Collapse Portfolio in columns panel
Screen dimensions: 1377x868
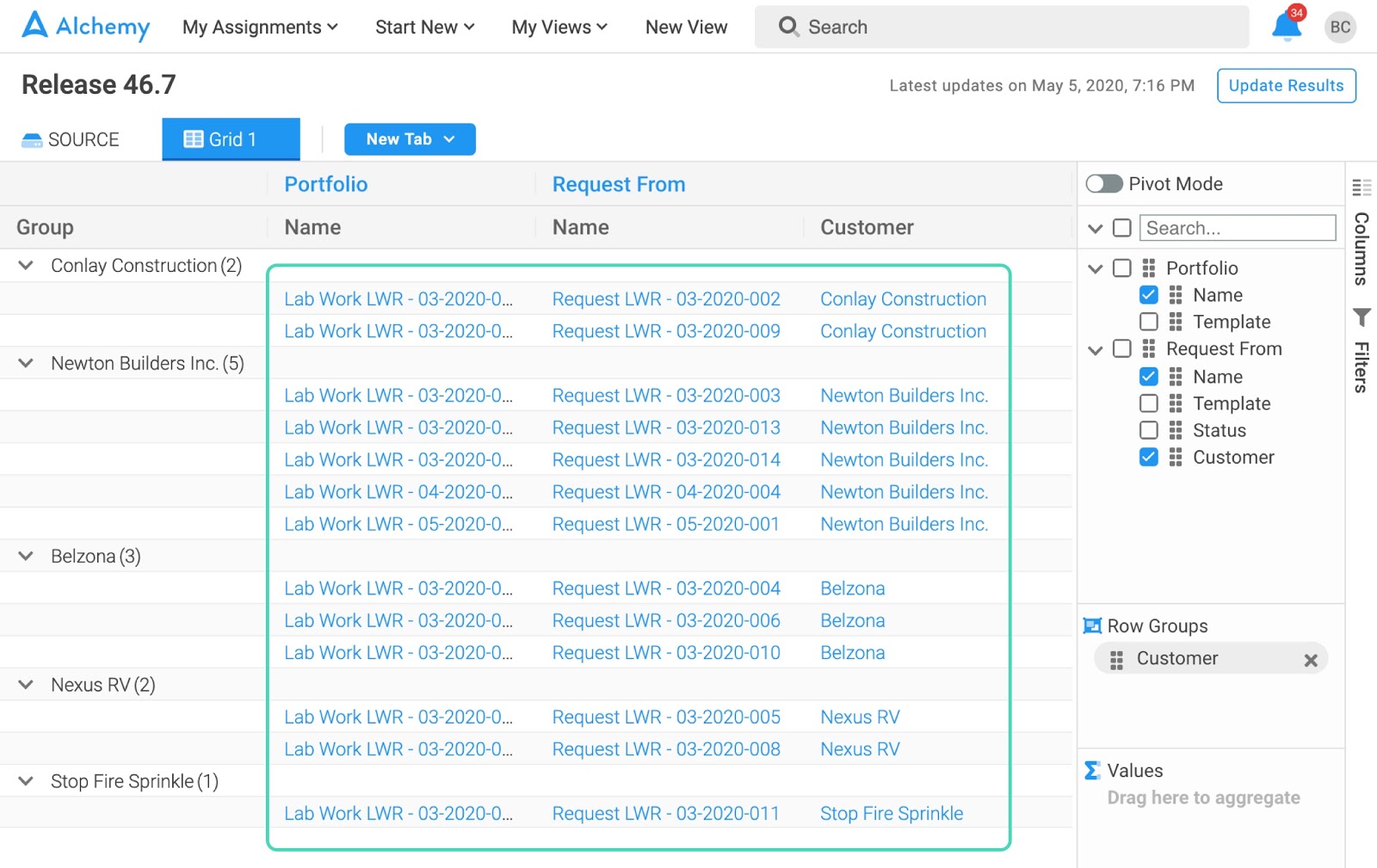pos(1095,268)
